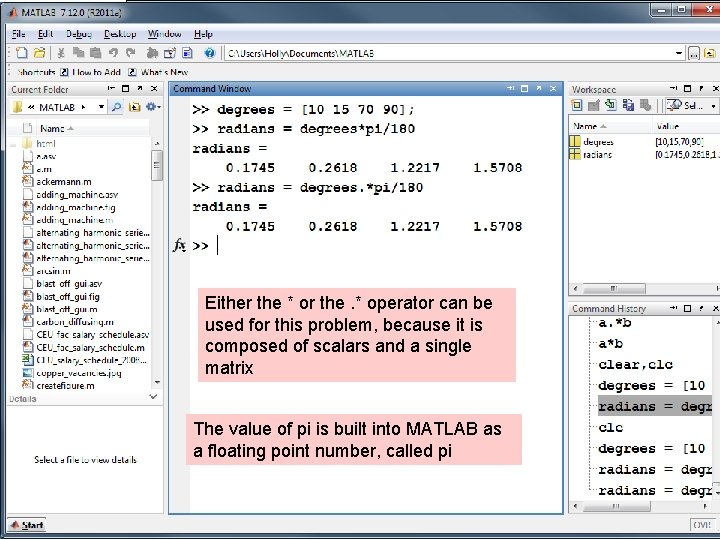The image size is (720, 540).
Task: Maximize the Current Folder panel
Action: 125,89
